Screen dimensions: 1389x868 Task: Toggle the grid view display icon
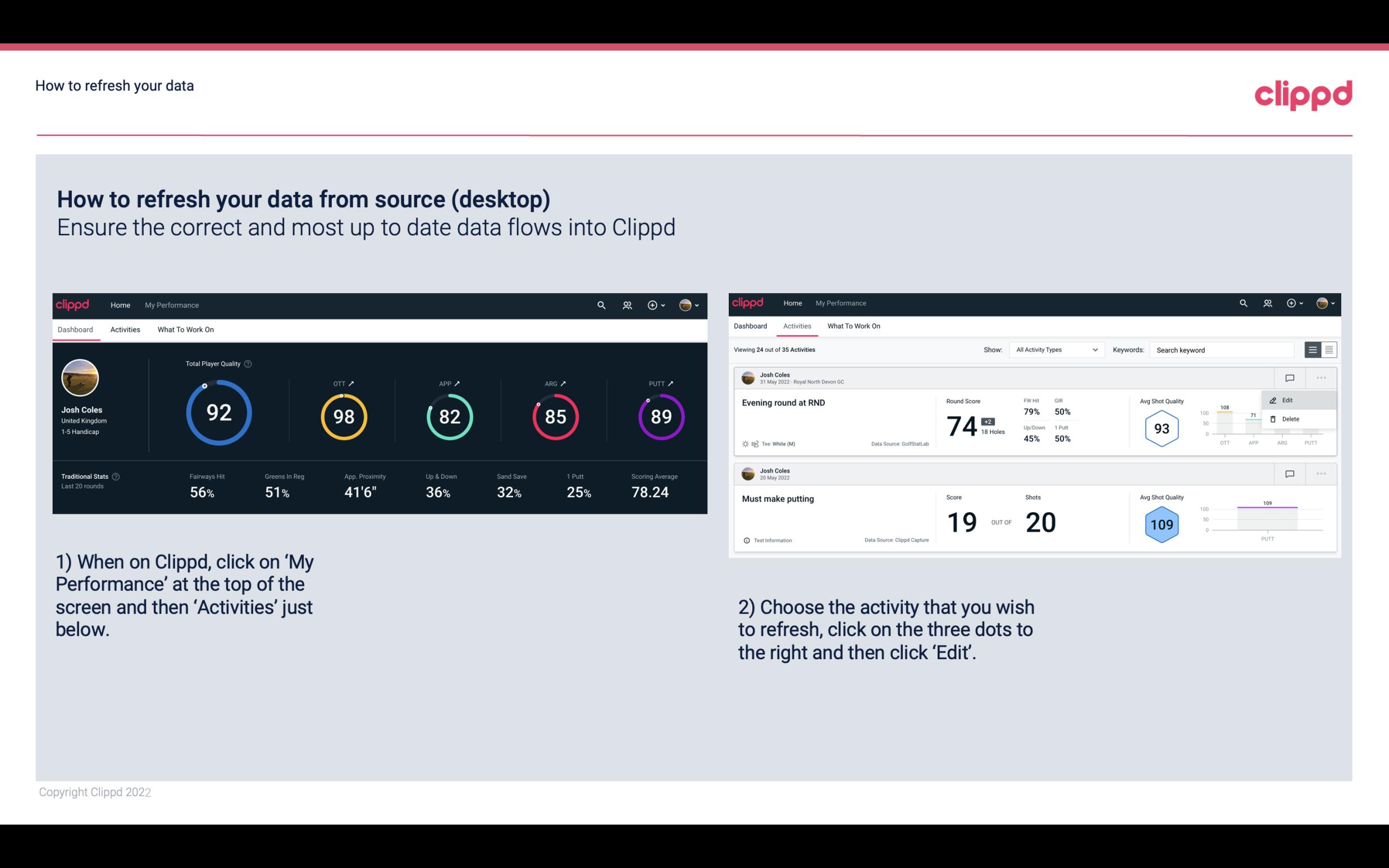(x=1328, y=350)
